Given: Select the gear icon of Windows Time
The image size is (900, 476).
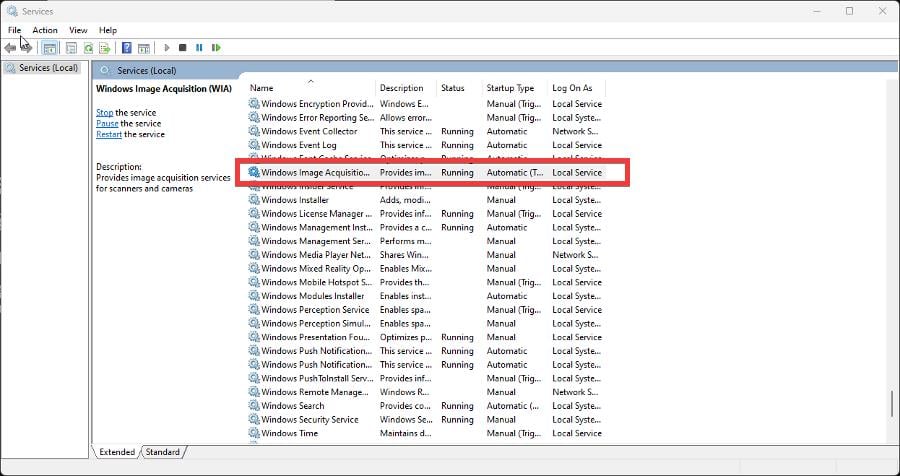Looking at the screenshot, I should (254, 433).
